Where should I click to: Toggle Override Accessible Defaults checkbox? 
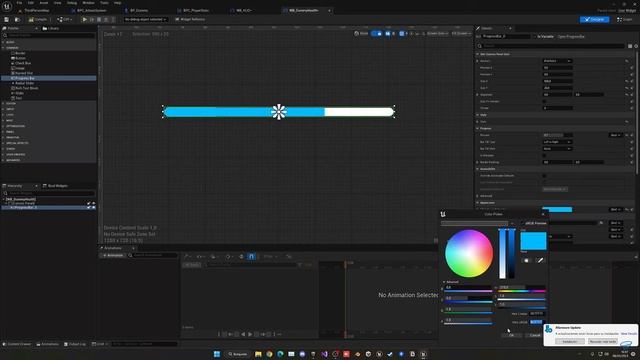(544, 176)
